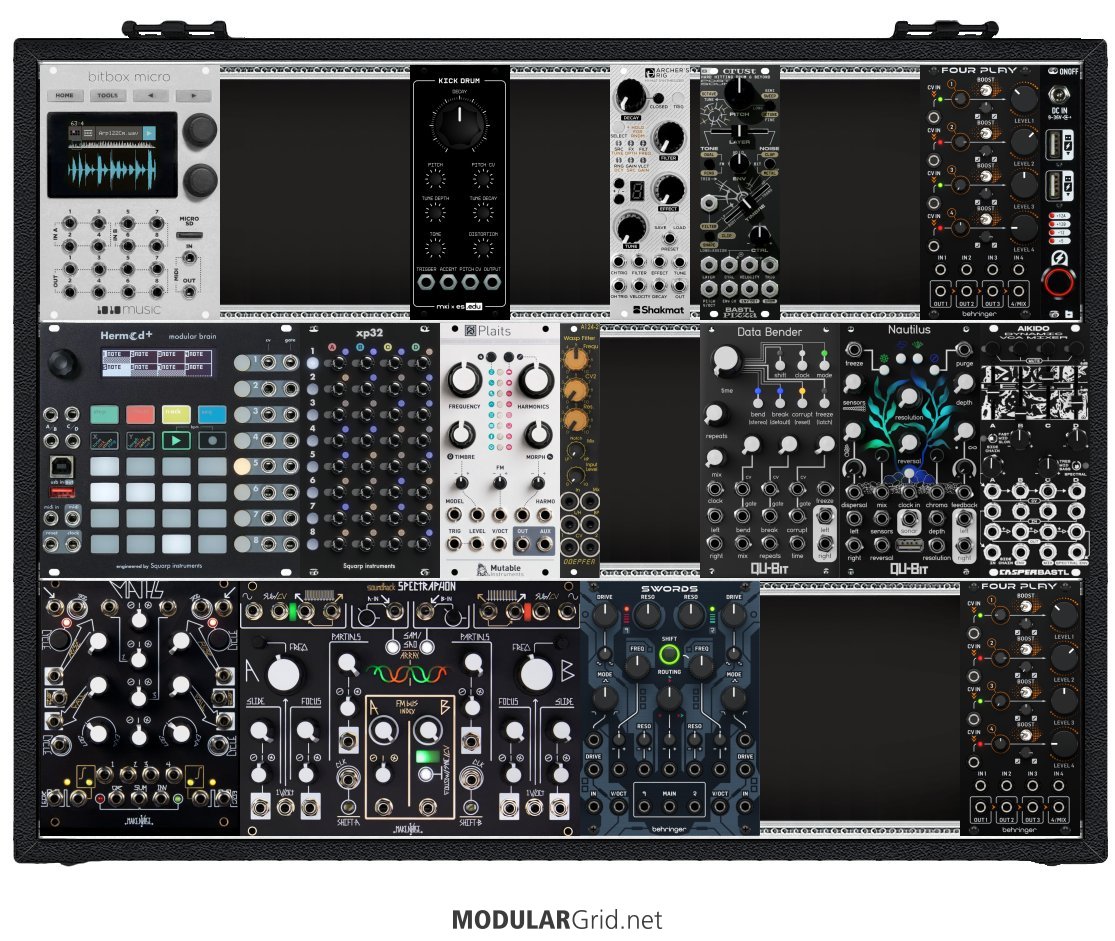Viewport: 1115px width, 941px height.
Task: Open TOOLS on the bitbox micro
Action: 107,95
